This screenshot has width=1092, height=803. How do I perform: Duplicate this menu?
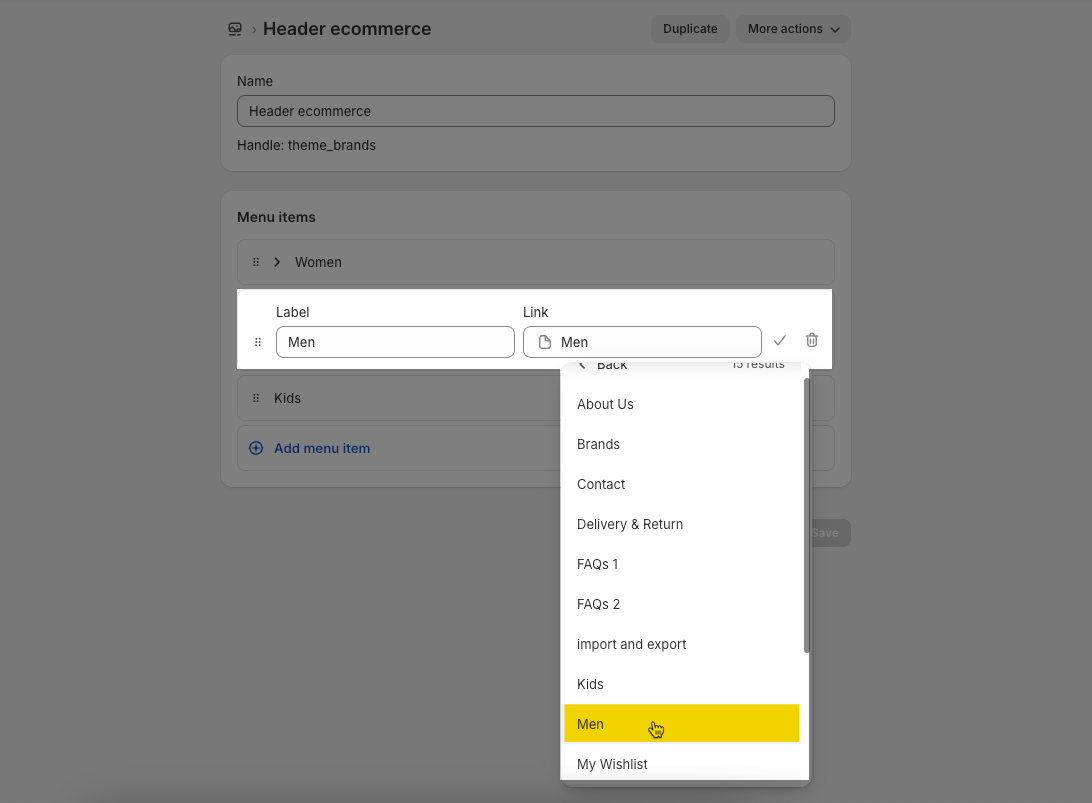pos(689,29)
